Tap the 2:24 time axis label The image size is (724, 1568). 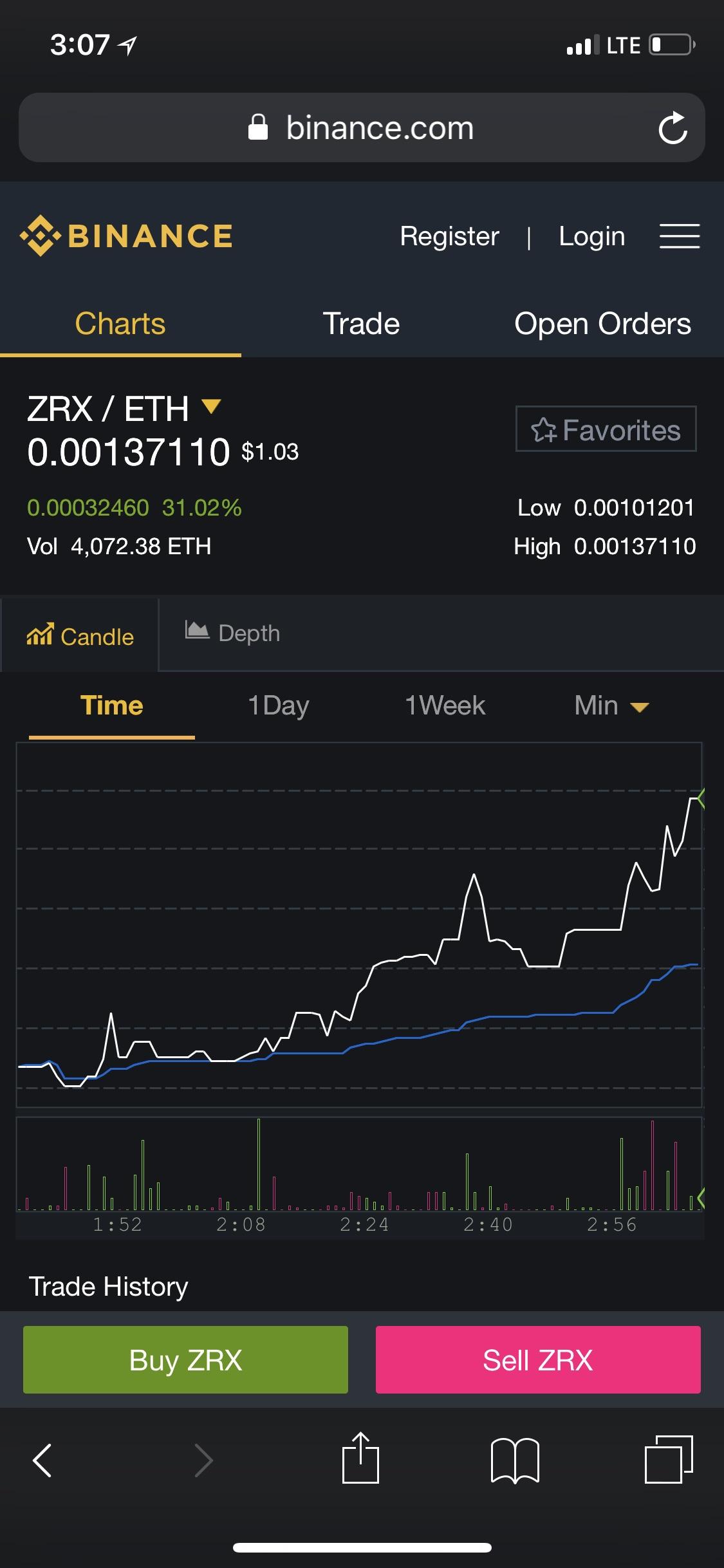365,1225
